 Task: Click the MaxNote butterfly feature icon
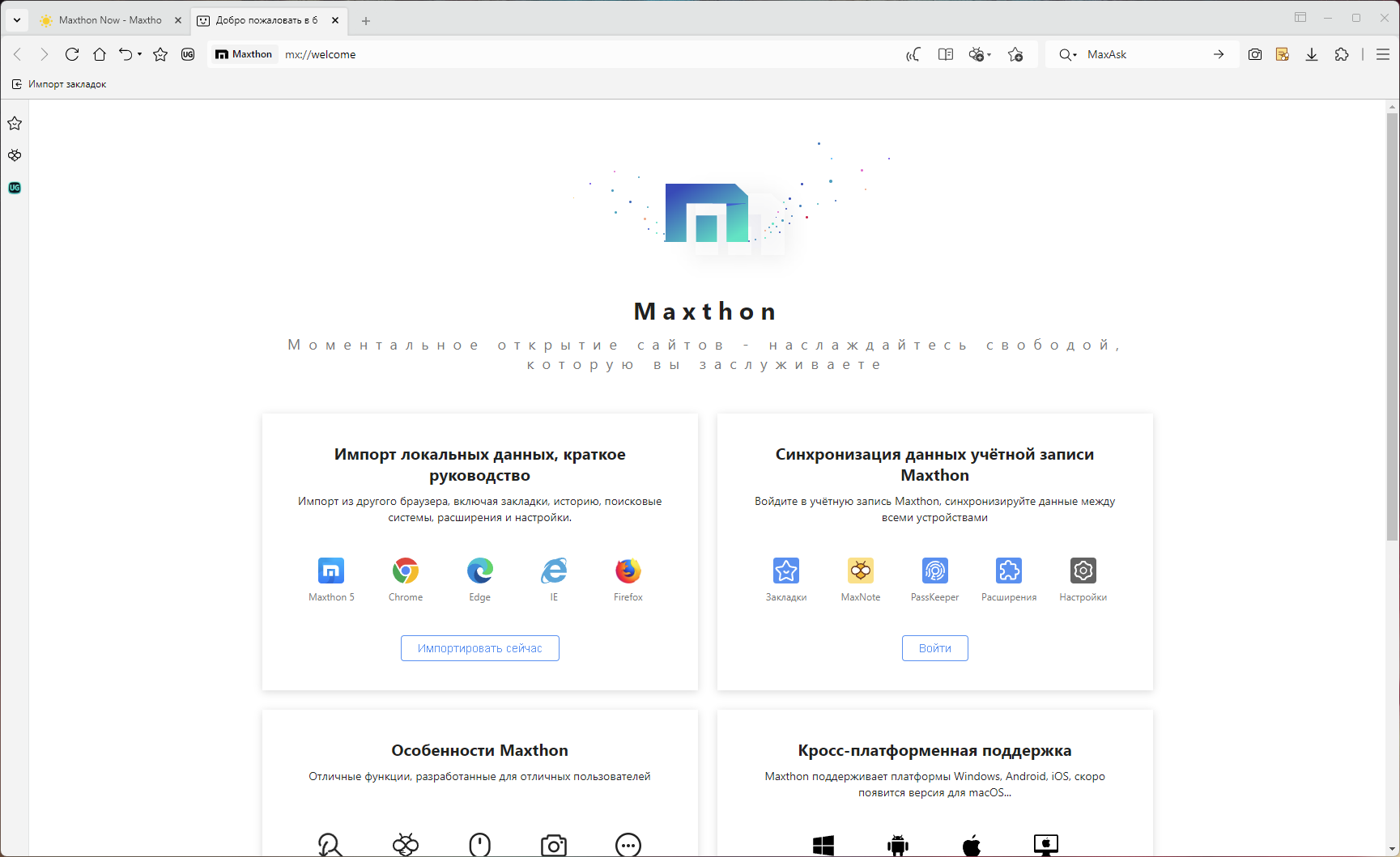[406, 845]
